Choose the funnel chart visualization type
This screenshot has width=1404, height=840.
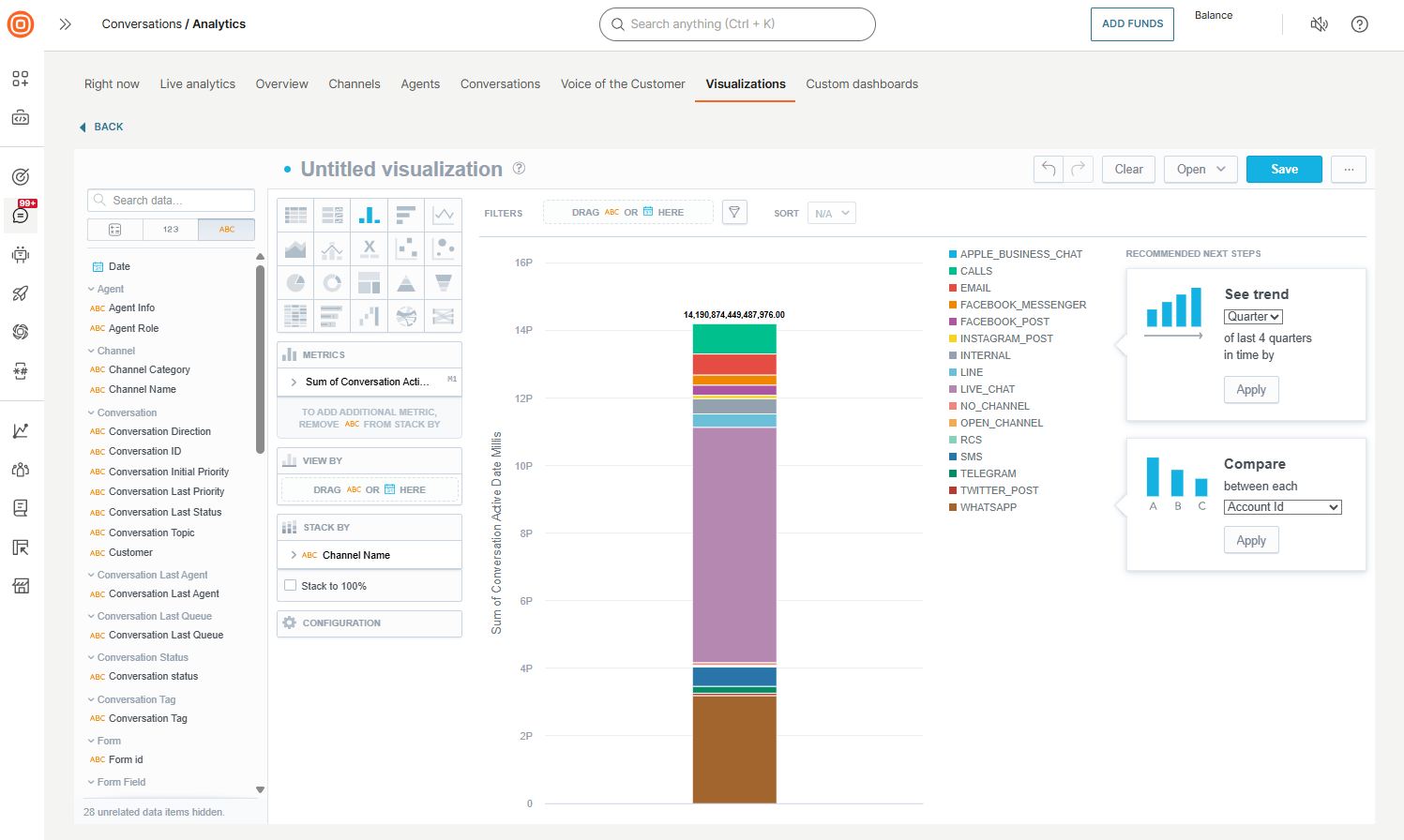[x=444, y=282]
